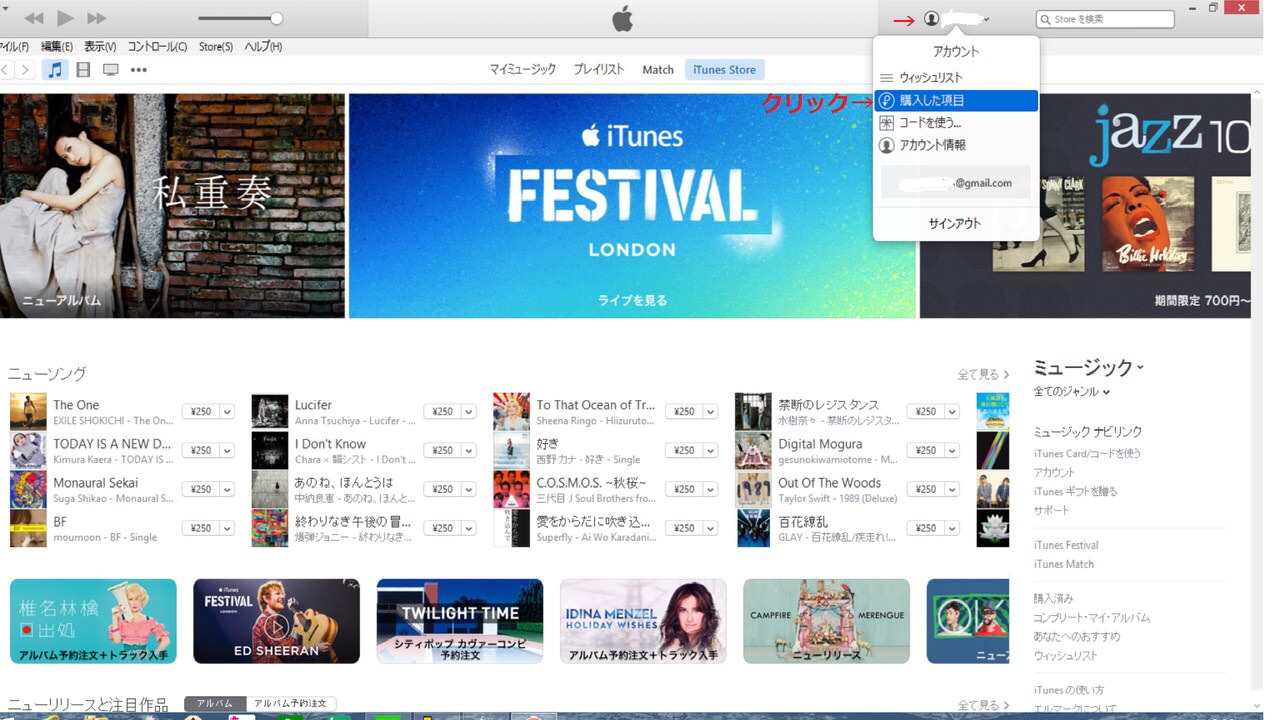Image resolution: width=1280 pixels, height=720 pixels.
Task: Click the Lucifer album artwork
Action: (x=270, y=412)
